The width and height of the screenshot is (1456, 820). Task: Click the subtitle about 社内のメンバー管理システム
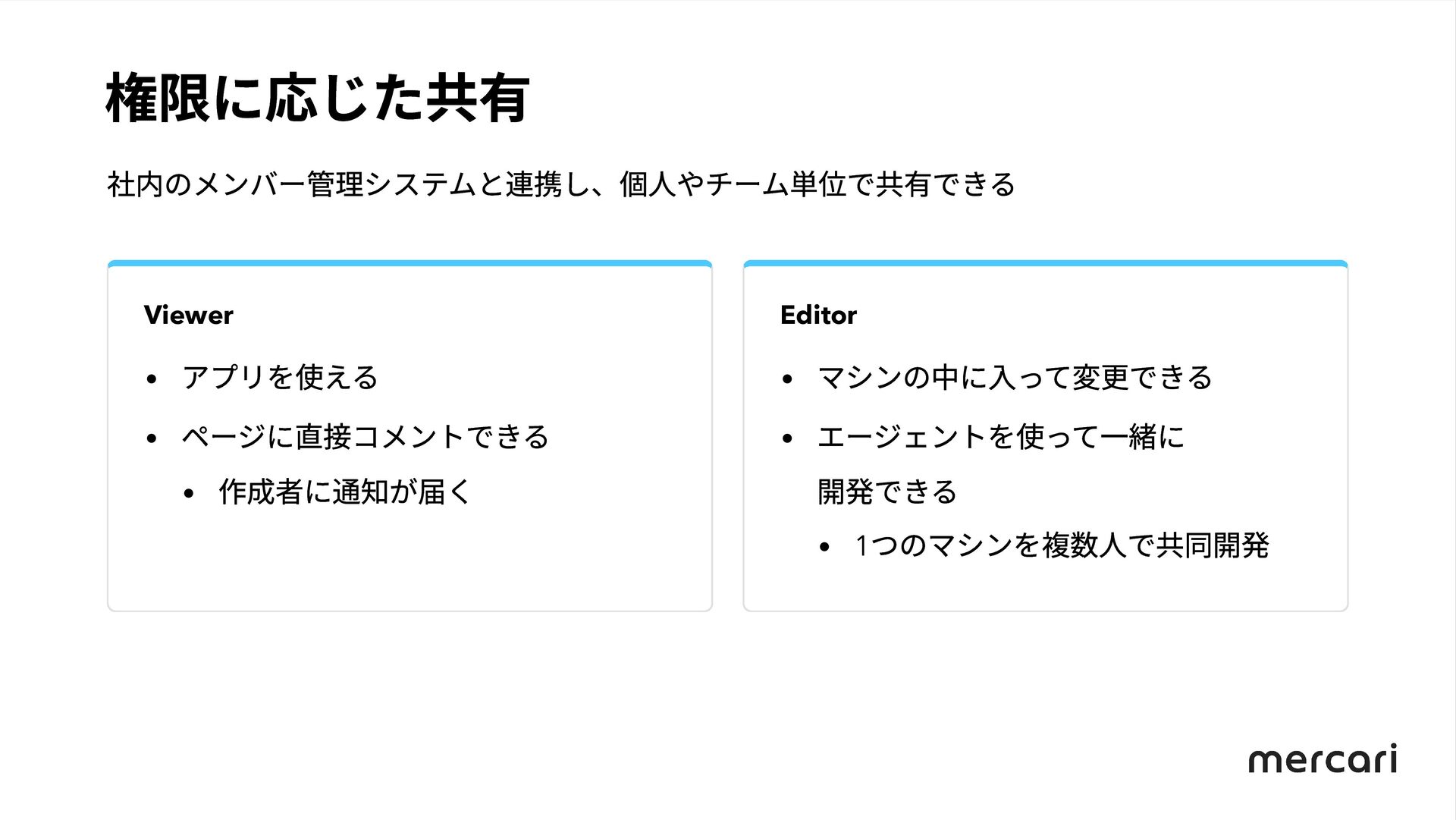561,184
